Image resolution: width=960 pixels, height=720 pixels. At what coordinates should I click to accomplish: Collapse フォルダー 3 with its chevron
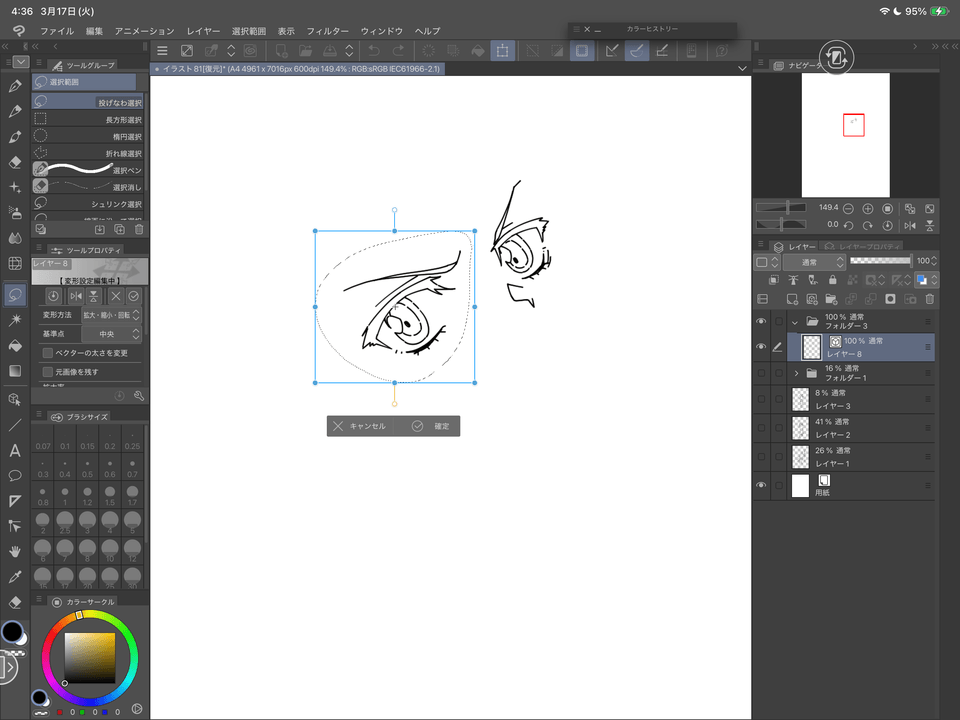click(795, 322)
